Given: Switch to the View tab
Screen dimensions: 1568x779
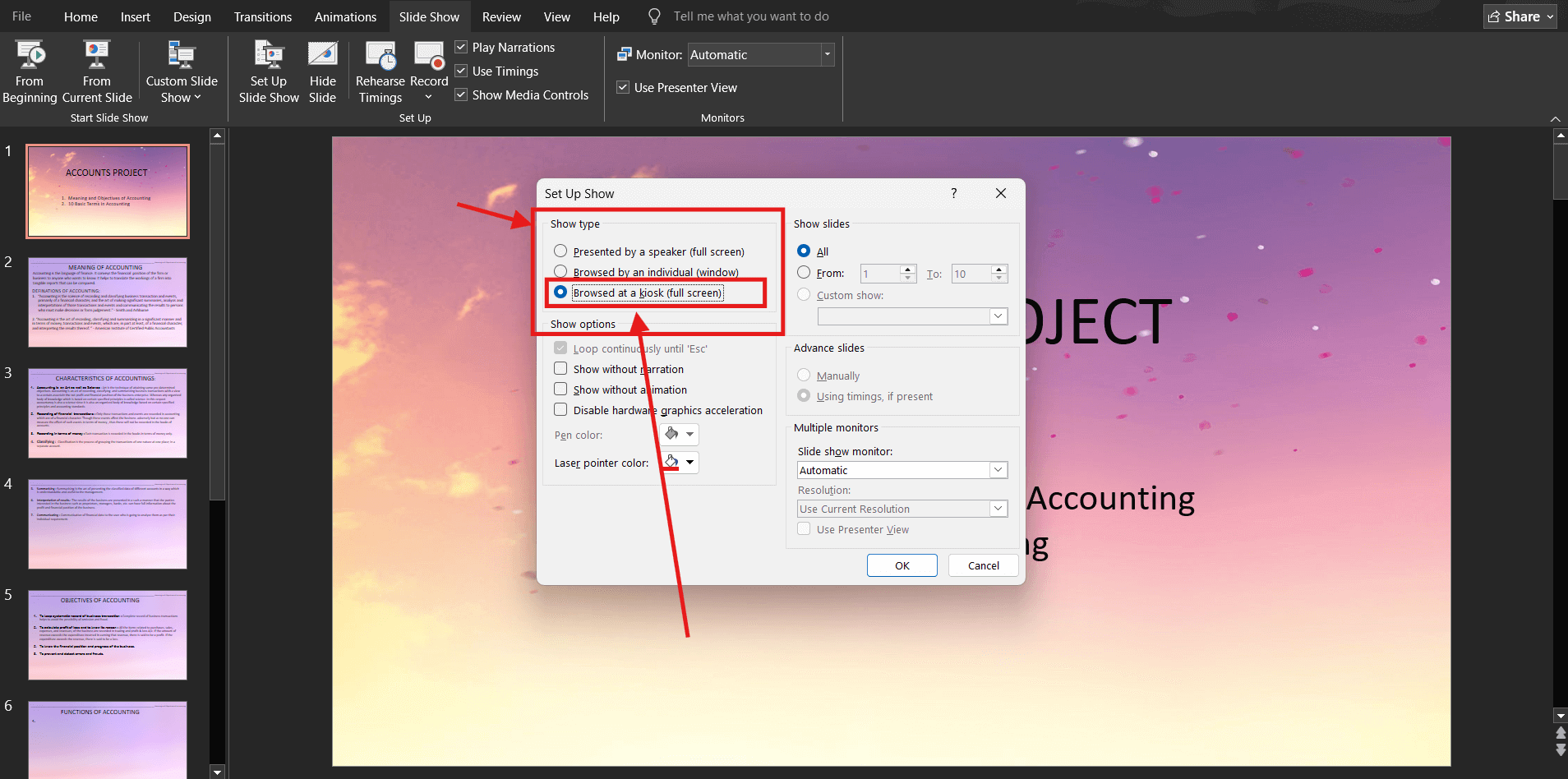Looking at the screenshot, I should point(556,16).
